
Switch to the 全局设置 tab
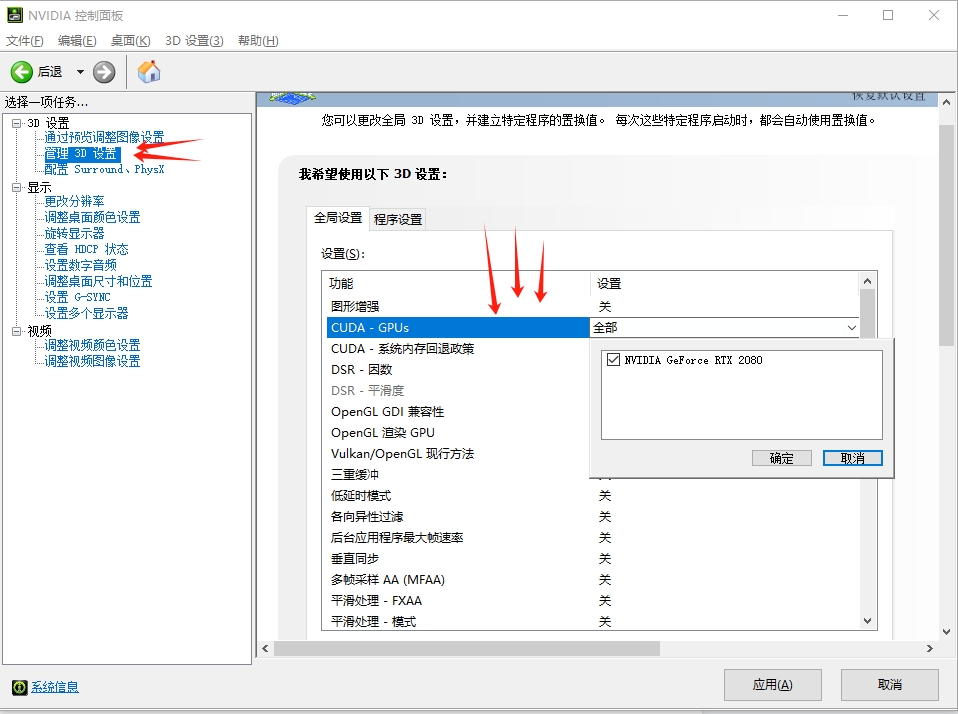338,218
